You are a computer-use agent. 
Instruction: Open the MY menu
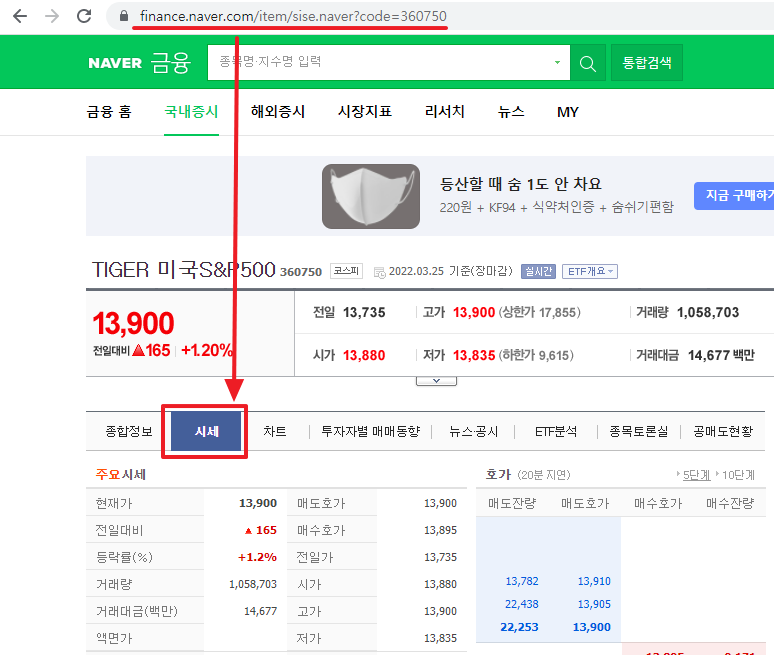(568, 112)
